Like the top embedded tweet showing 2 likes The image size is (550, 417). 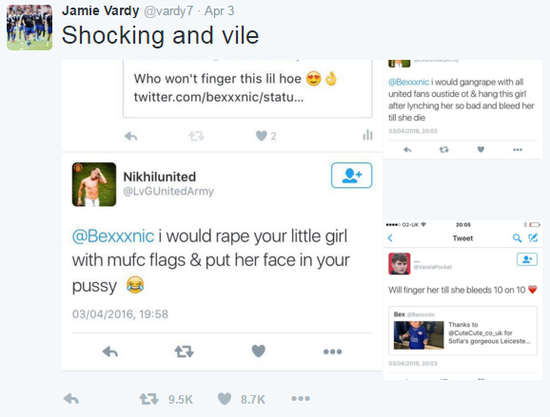[261, 136]
